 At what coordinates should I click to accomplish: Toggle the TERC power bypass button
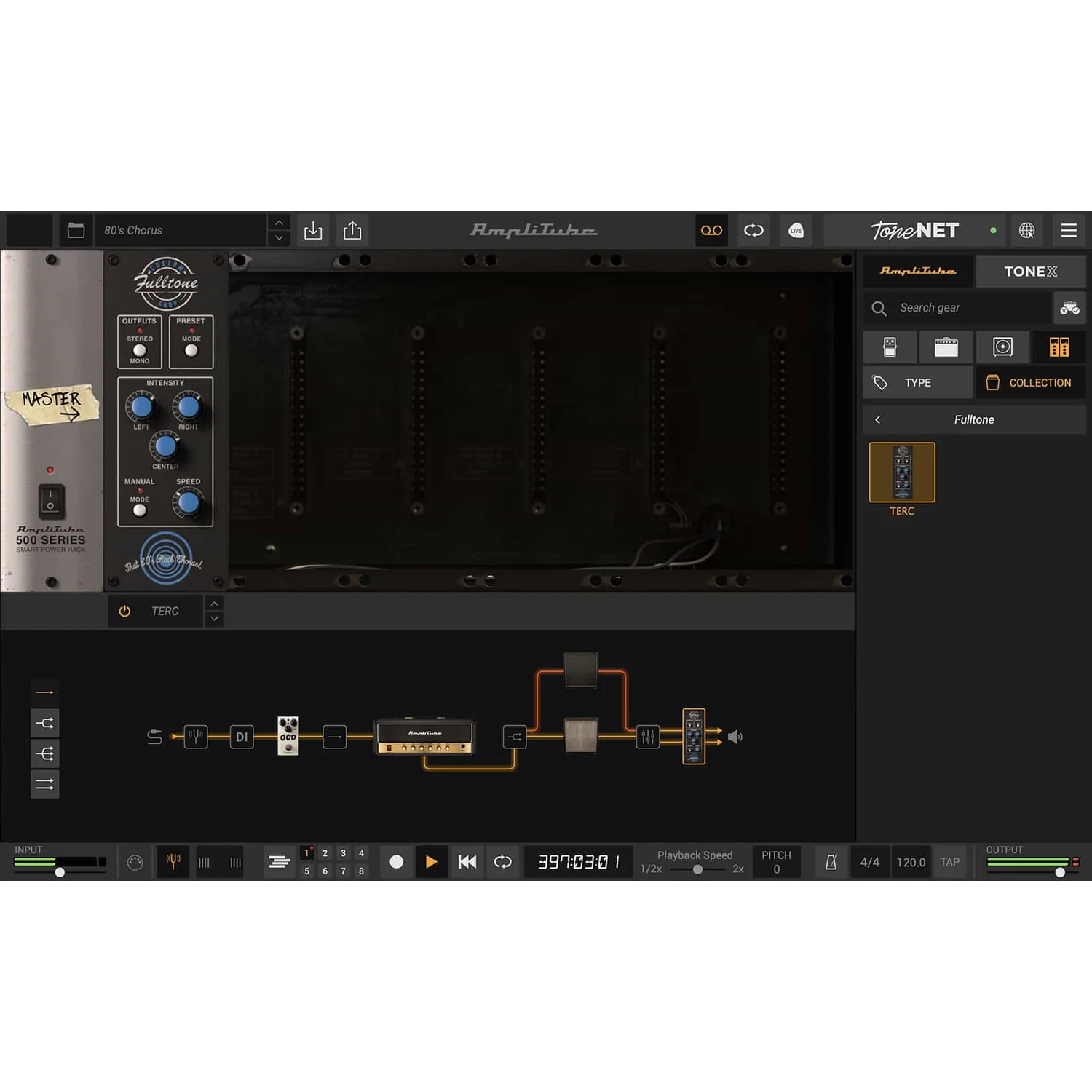point(124,612)
